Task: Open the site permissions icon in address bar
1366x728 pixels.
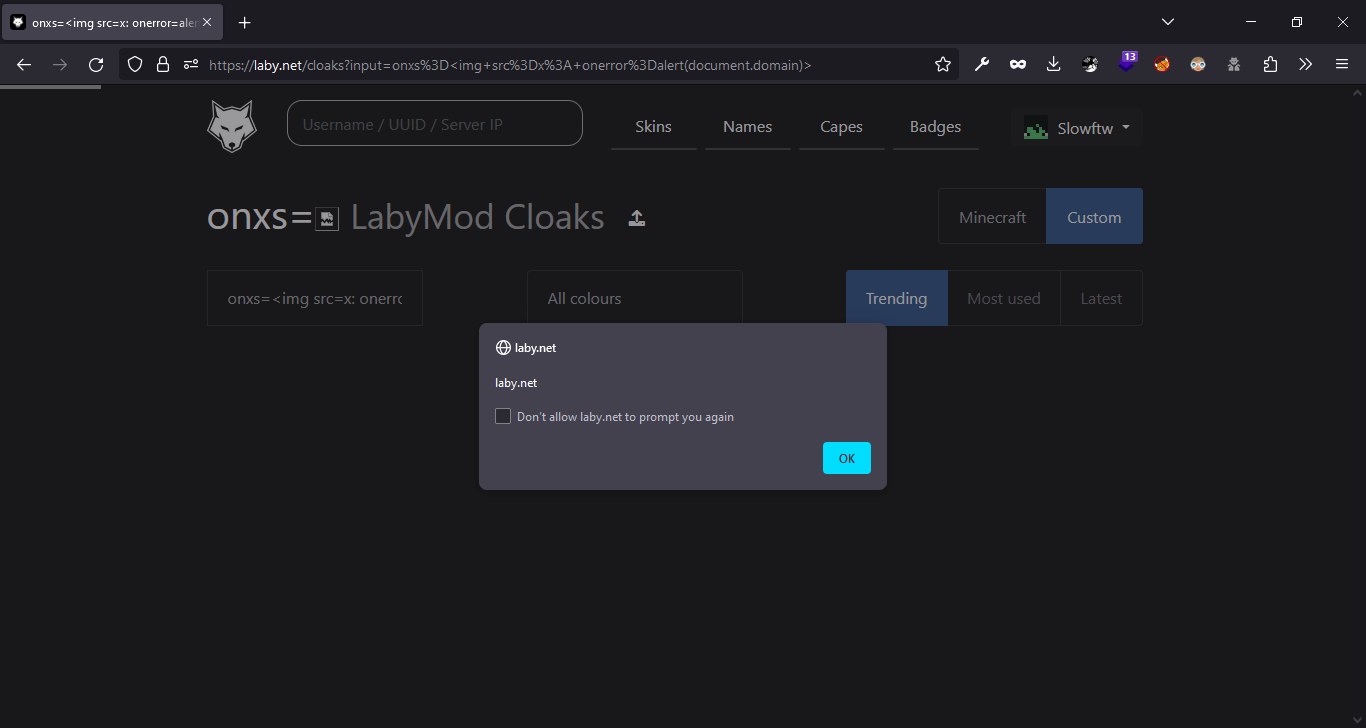Action: (190, 64)
